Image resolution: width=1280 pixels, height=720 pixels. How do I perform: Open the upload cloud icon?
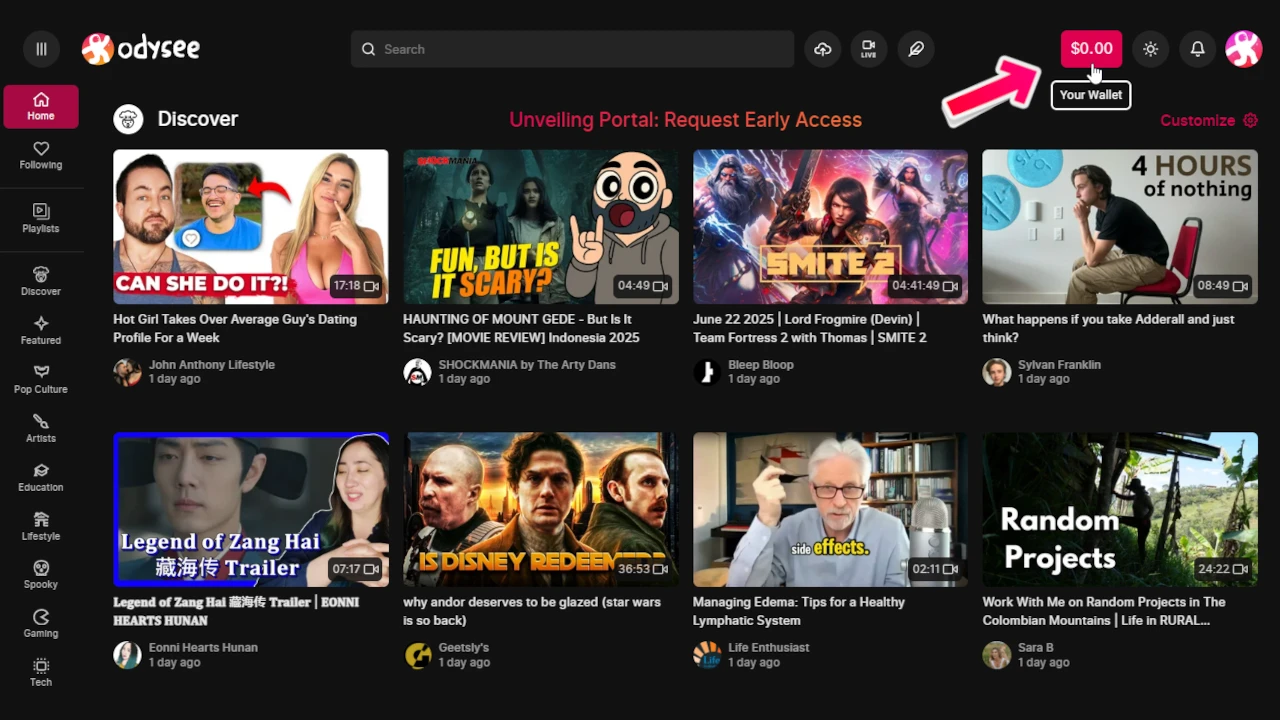[x=822, y=49]
